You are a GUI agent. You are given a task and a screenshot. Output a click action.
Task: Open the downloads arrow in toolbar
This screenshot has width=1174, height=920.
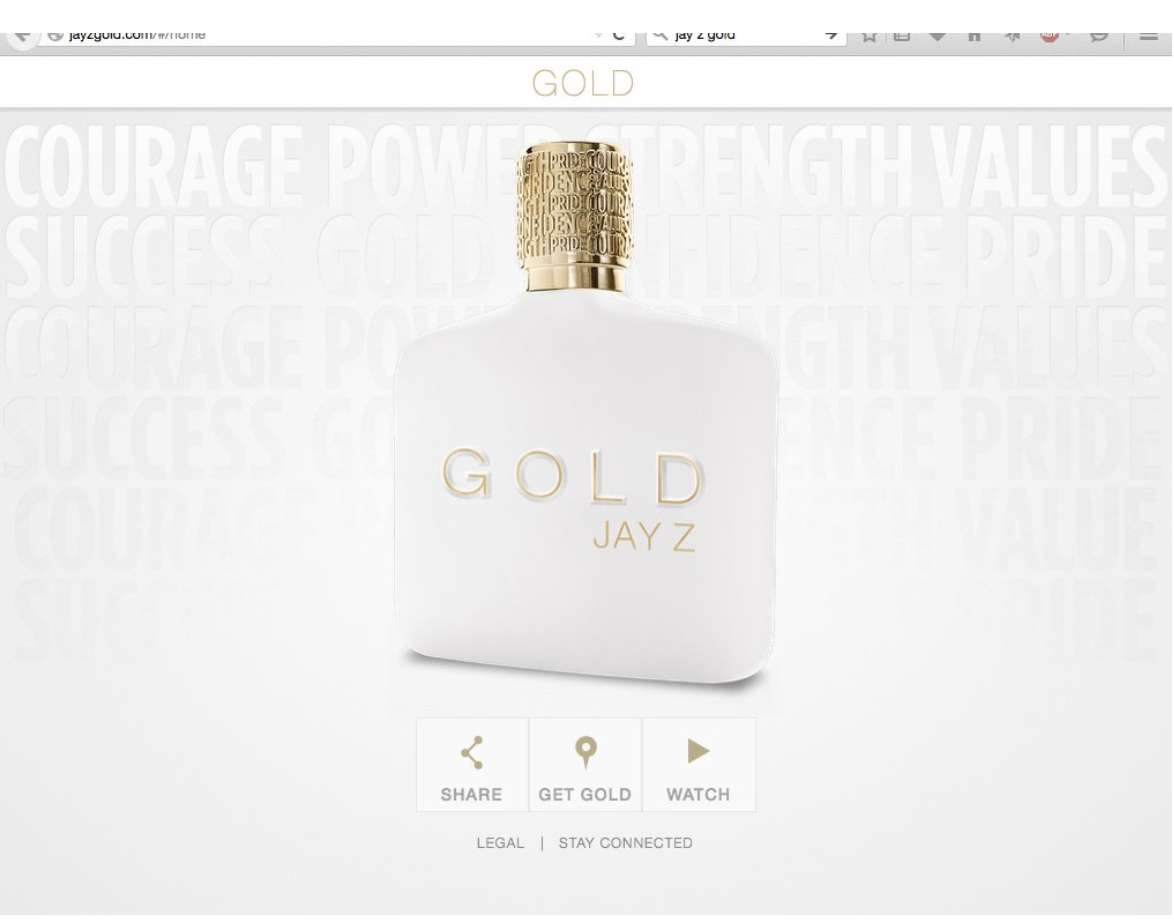click(x=937, y=35)
